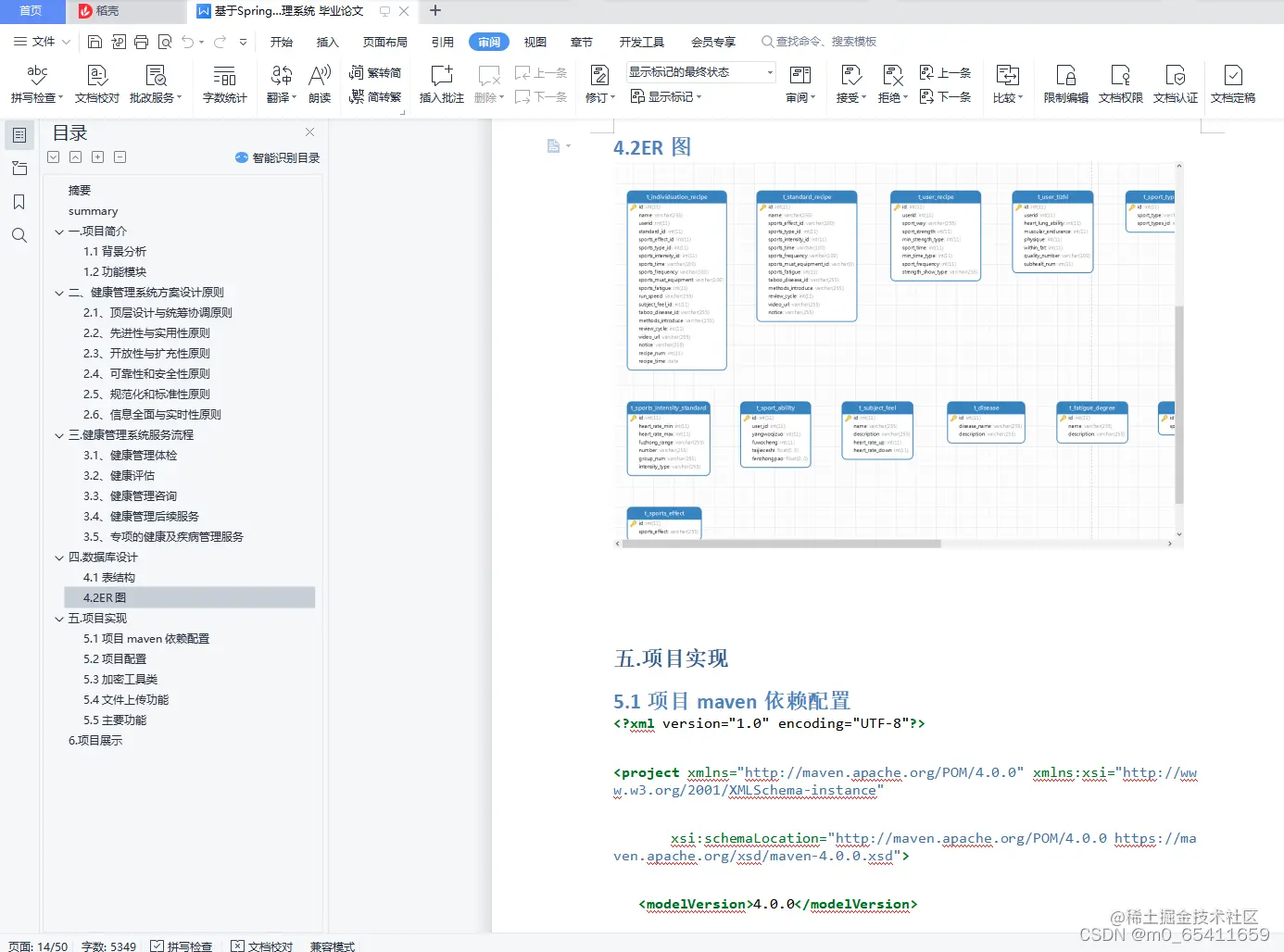Viewport: 1284px width, 952px height.
Task: Open the 文件 menu dropdown
Action: pos(42,42)
